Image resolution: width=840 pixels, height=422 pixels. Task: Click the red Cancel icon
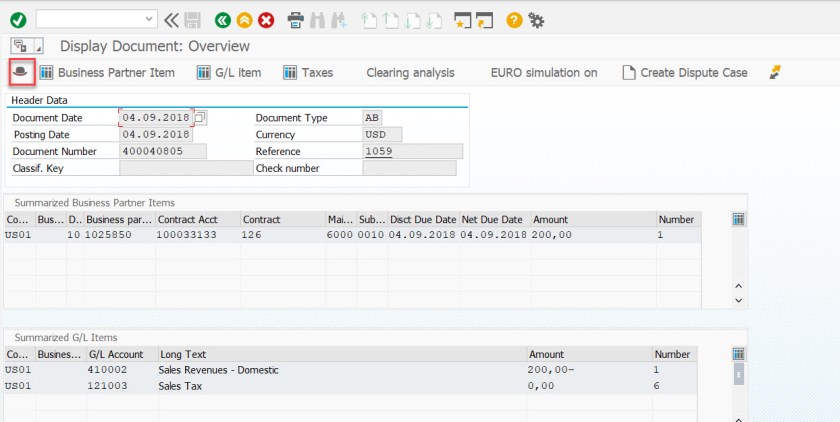tap(266, 19)
